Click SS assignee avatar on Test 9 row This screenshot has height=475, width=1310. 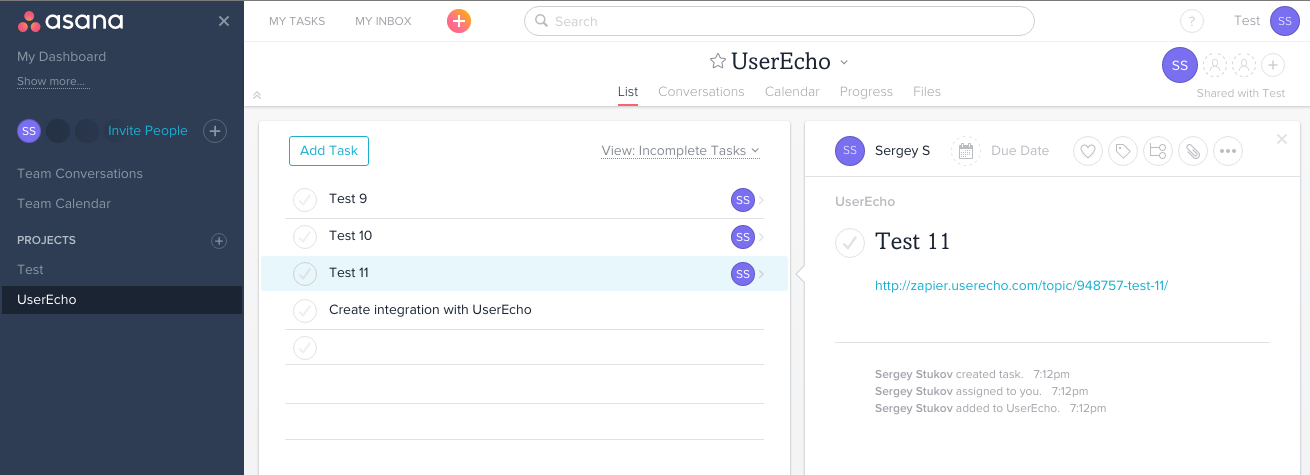742,200
